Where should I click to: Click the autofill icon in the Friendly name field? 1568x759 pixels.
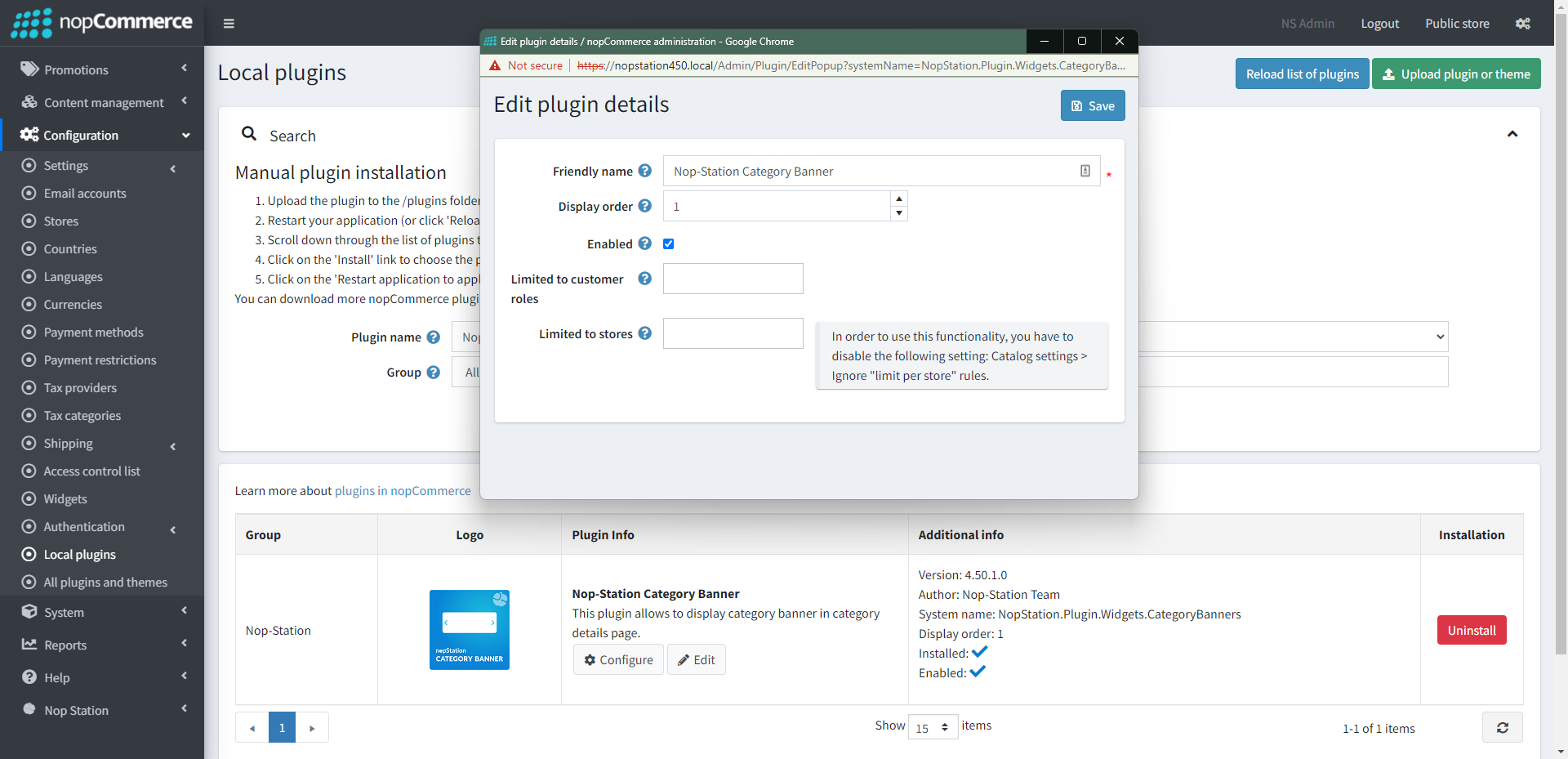[x=1085, y=171]
